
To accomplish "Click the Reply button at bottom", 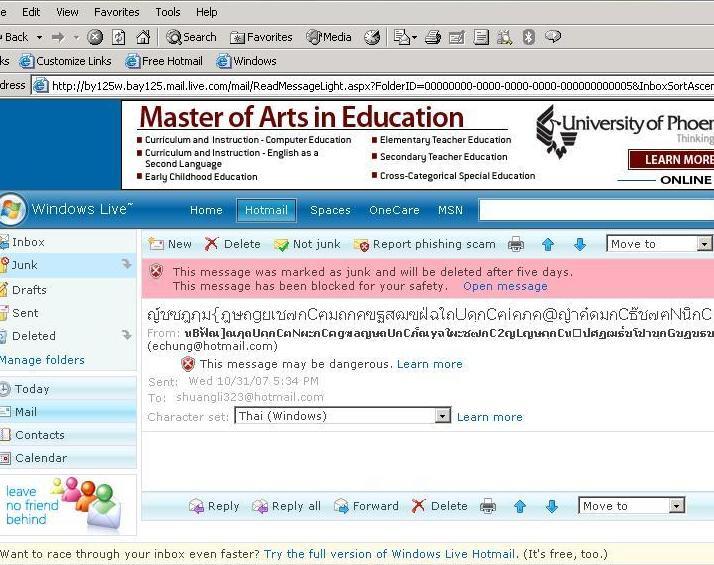I will pyautogui.click(x=214, y=506).
